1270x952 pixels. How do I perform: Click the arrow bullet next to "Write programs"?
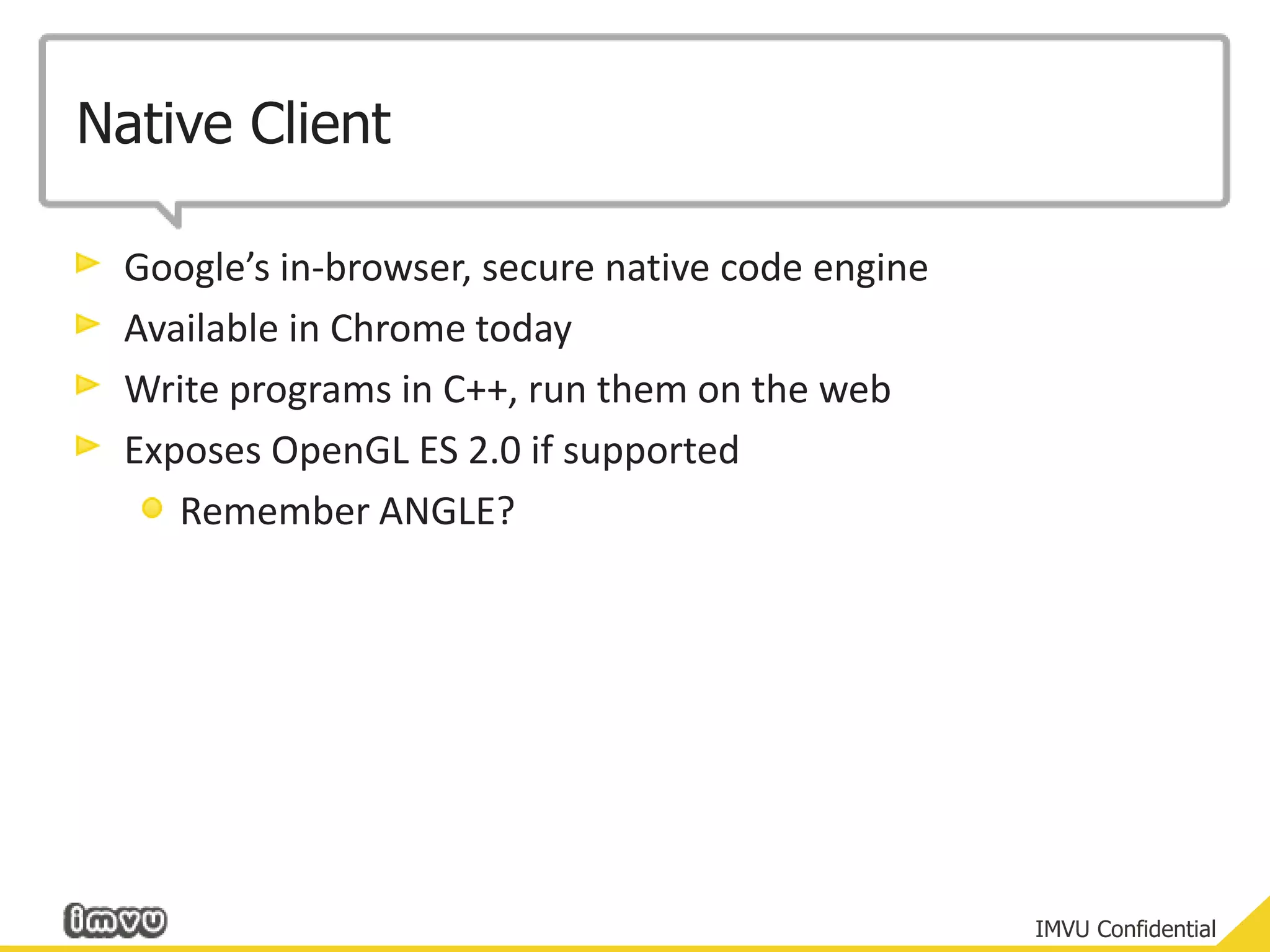87,385
